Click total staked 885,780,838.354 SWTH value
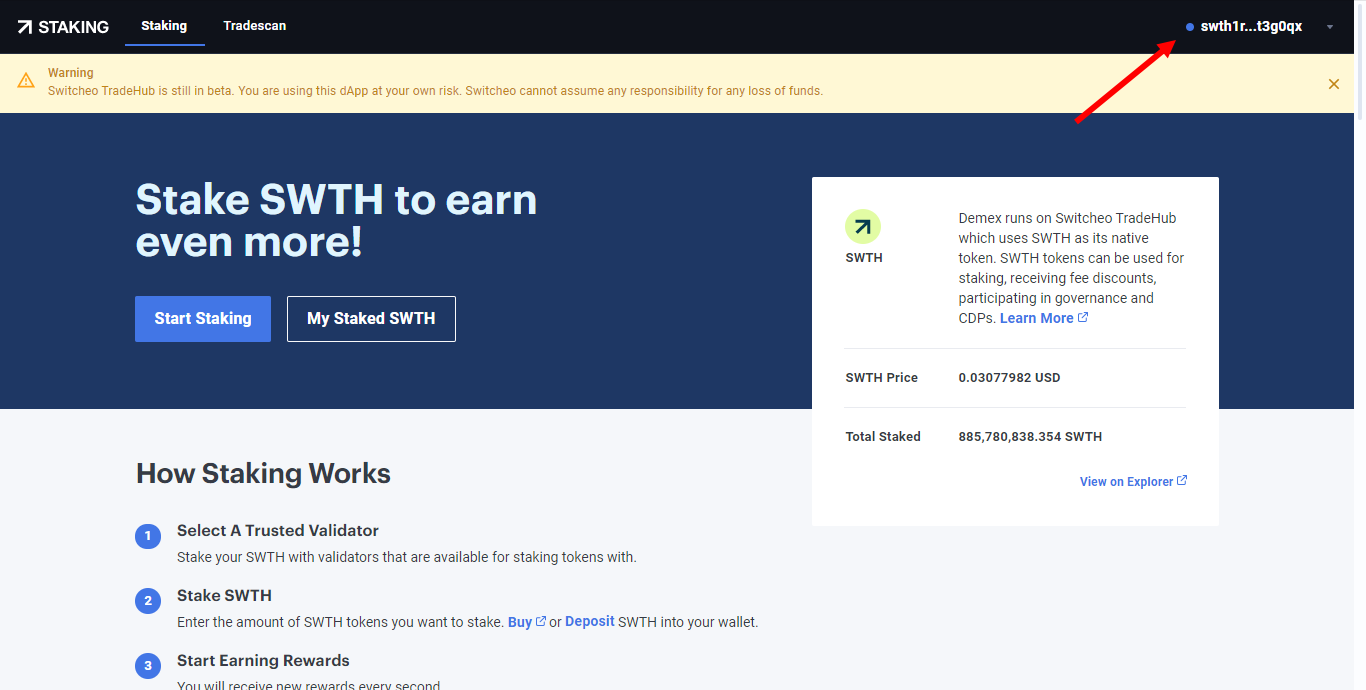Viewport: 1366px width, 690px height. tap(1031, 437)
